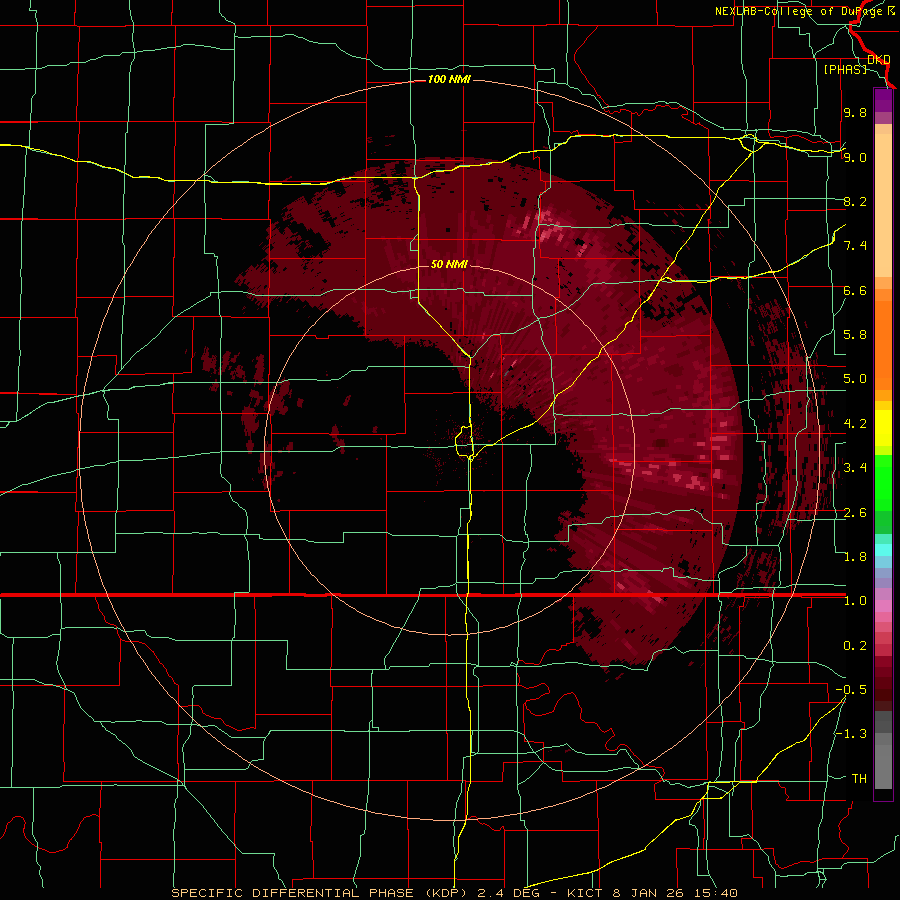Viewport: 900px width, 900px height.
Task: Click the 5.0 value on the color scale
Action: [855, 379]
